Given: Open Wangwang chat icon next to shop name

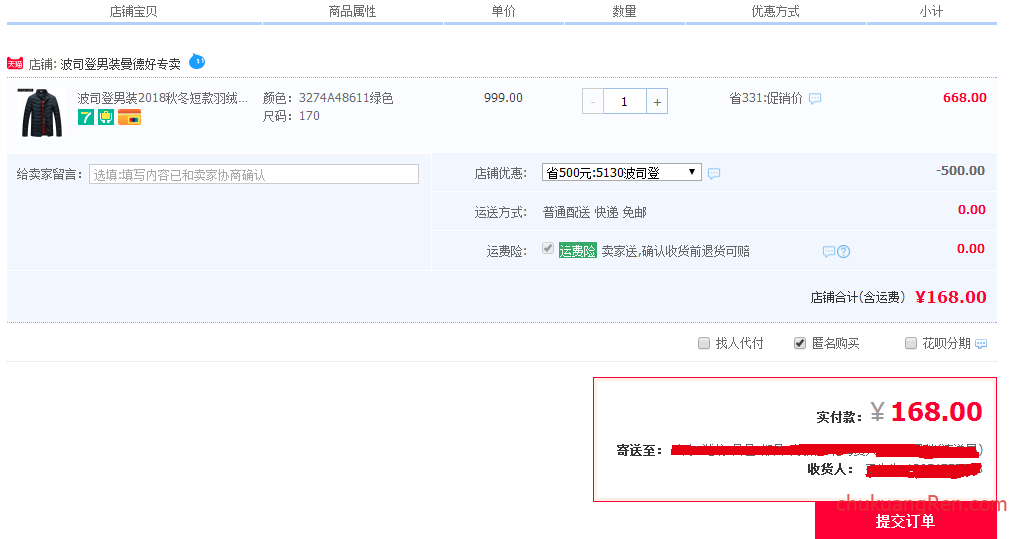Looking at the screenshot, I should pos(197,61).
